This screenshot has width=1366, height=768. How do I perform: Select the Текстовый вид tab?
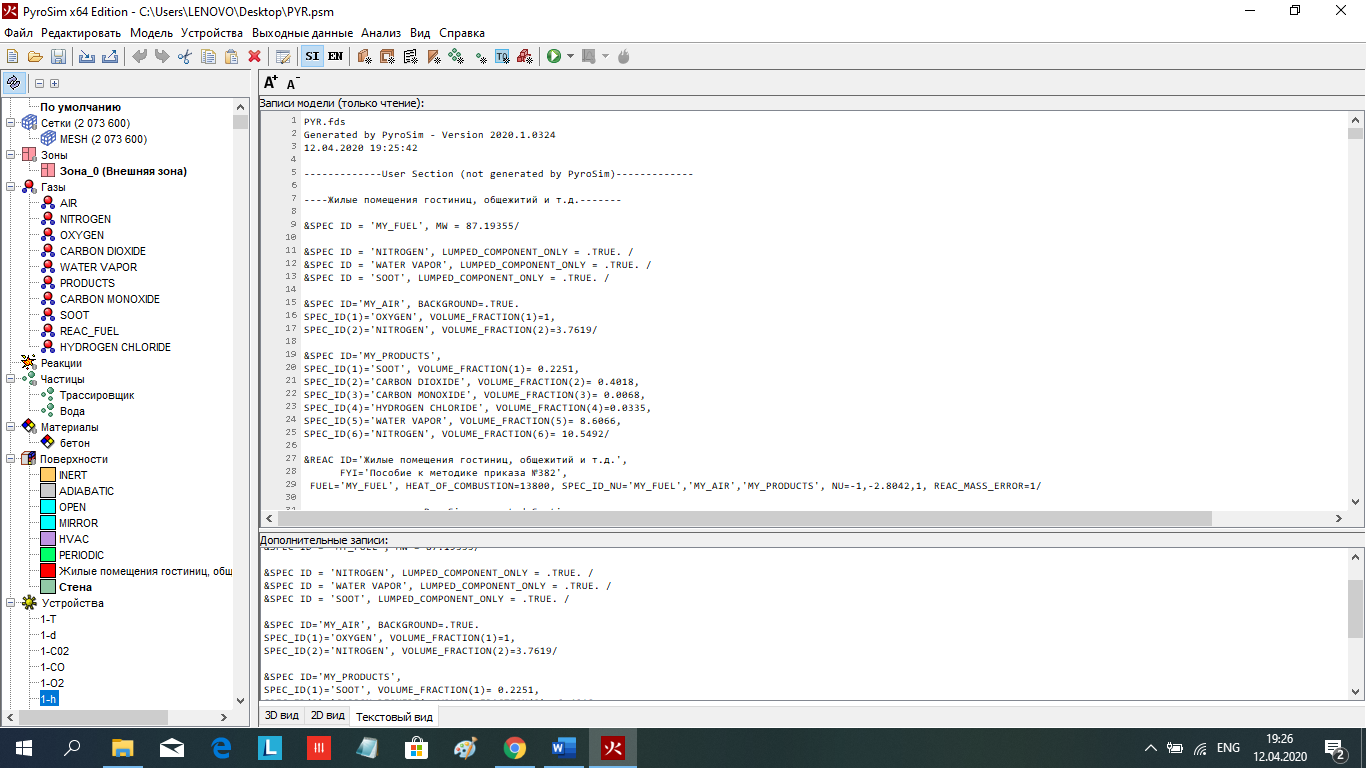click(x=395, y=717)
